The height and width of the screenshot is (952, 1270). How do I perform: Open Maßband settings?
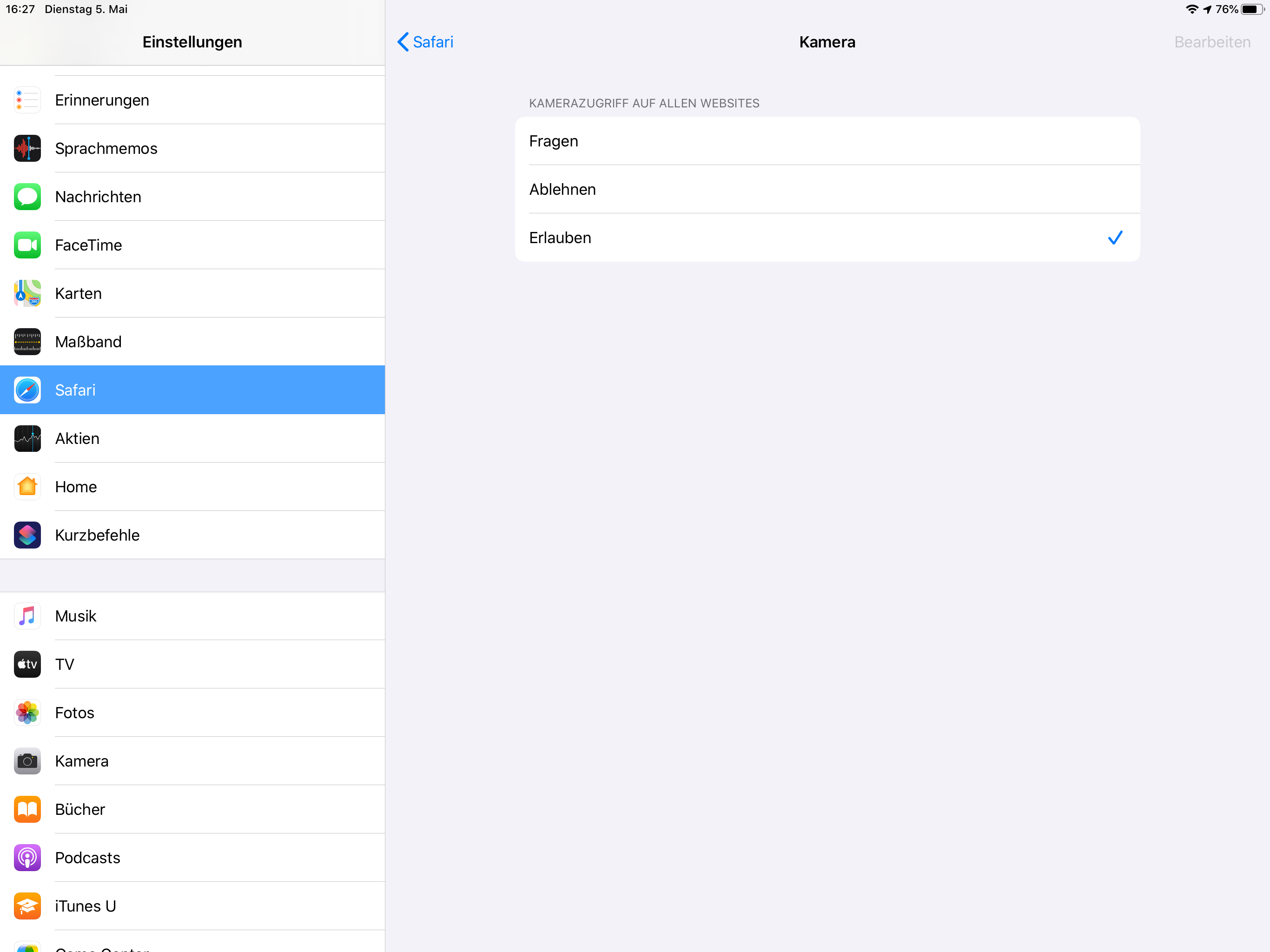(x=192, y=342)
